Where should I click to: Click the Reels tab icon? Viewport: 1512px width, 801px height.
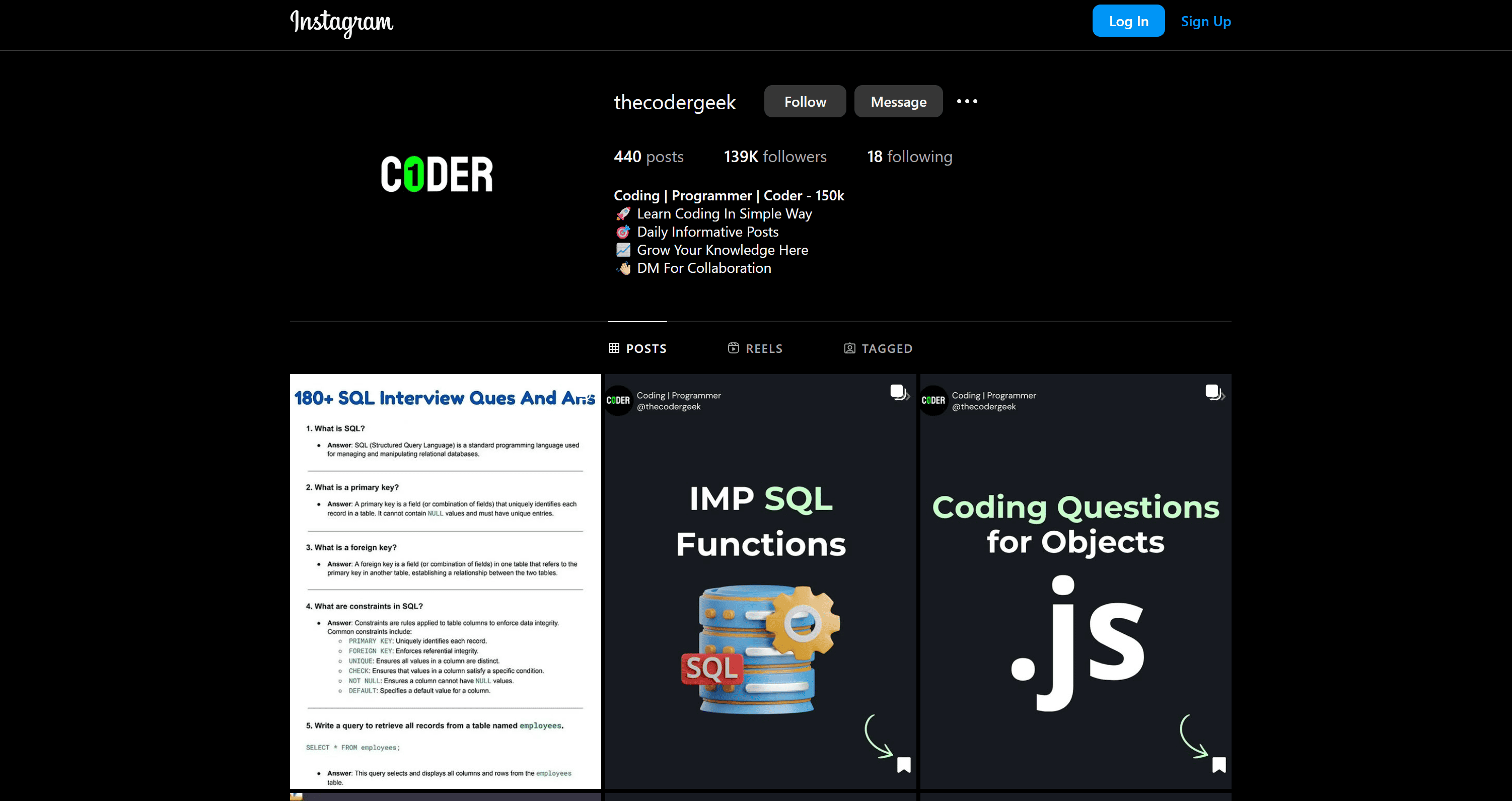click(733, 348)
